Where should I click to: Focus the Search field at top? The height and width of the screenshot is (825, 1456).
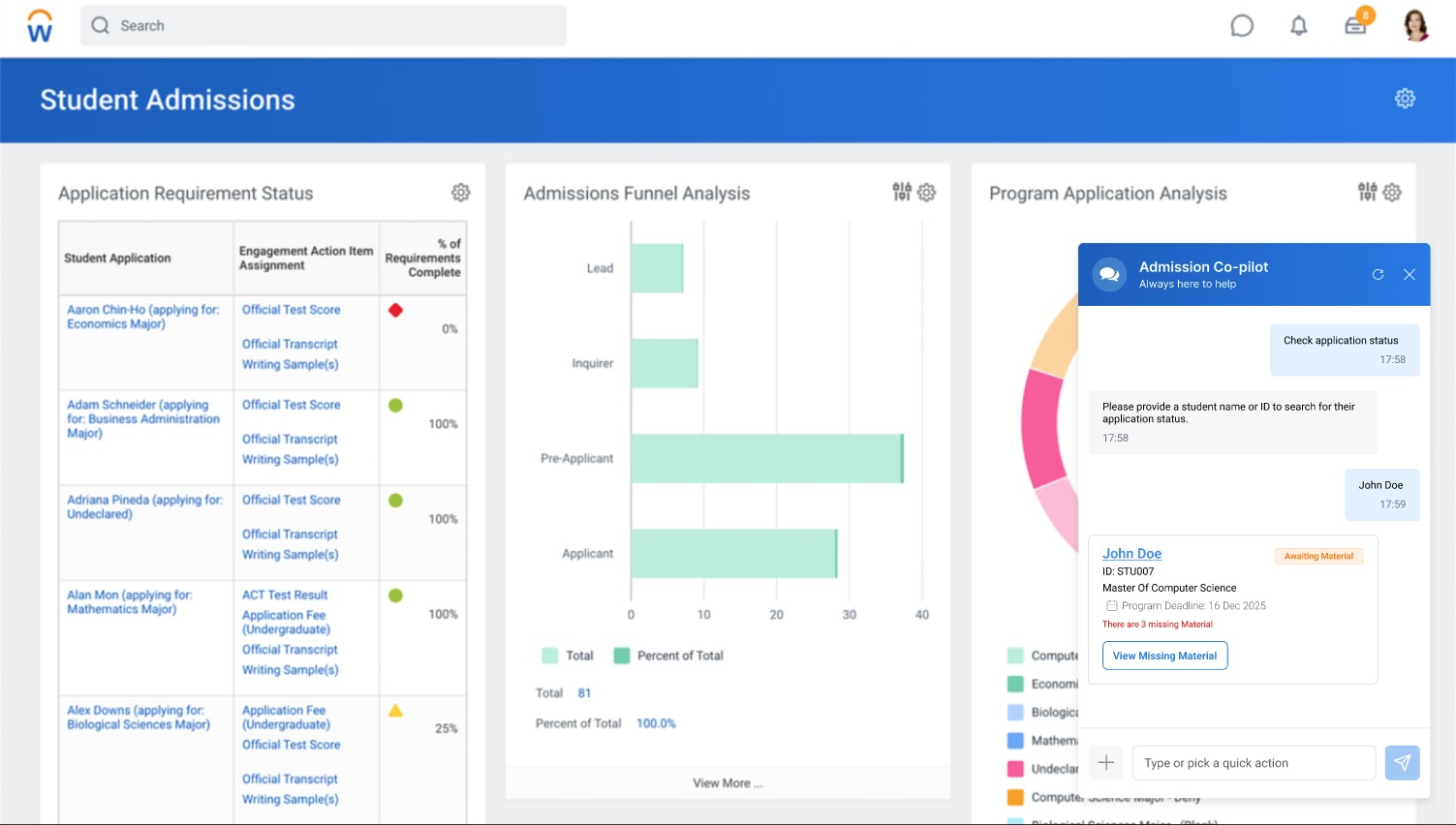pyautogui.click(x=325, y=26)
